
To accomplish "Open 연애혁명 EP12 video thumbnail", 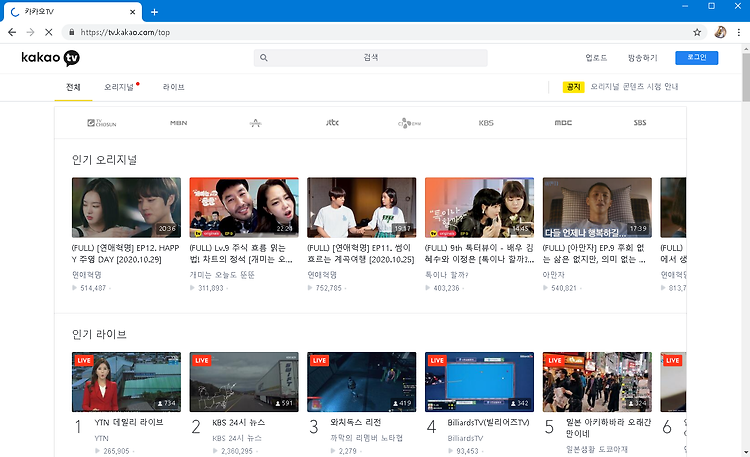I will [126, 208].
